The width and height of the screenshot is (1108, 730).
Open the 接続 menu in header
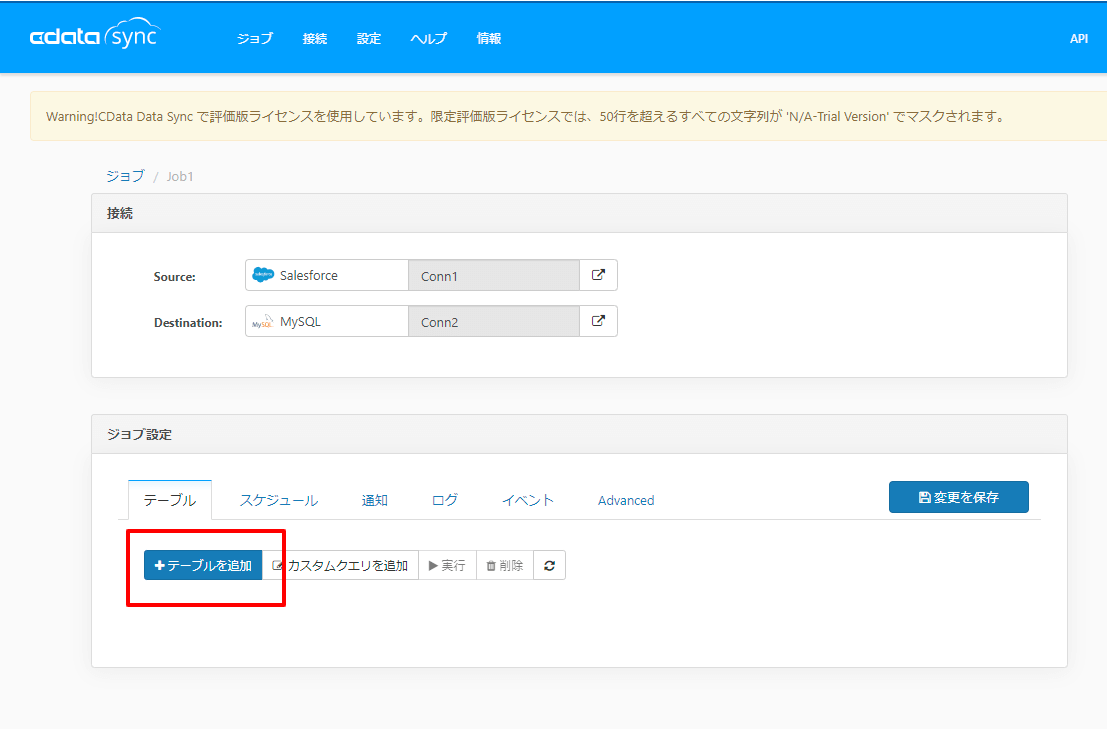pos(314,38)
